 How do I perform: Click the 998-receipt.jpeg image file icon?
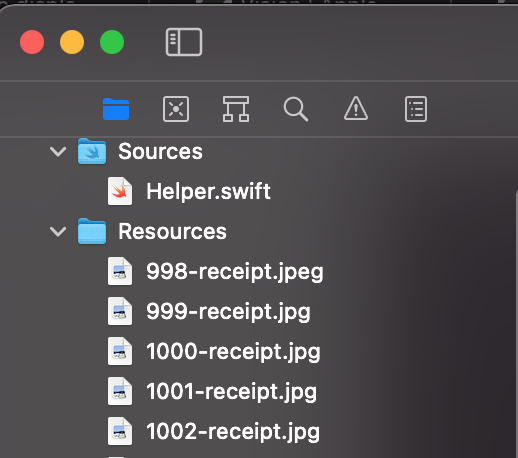point(120,271)
